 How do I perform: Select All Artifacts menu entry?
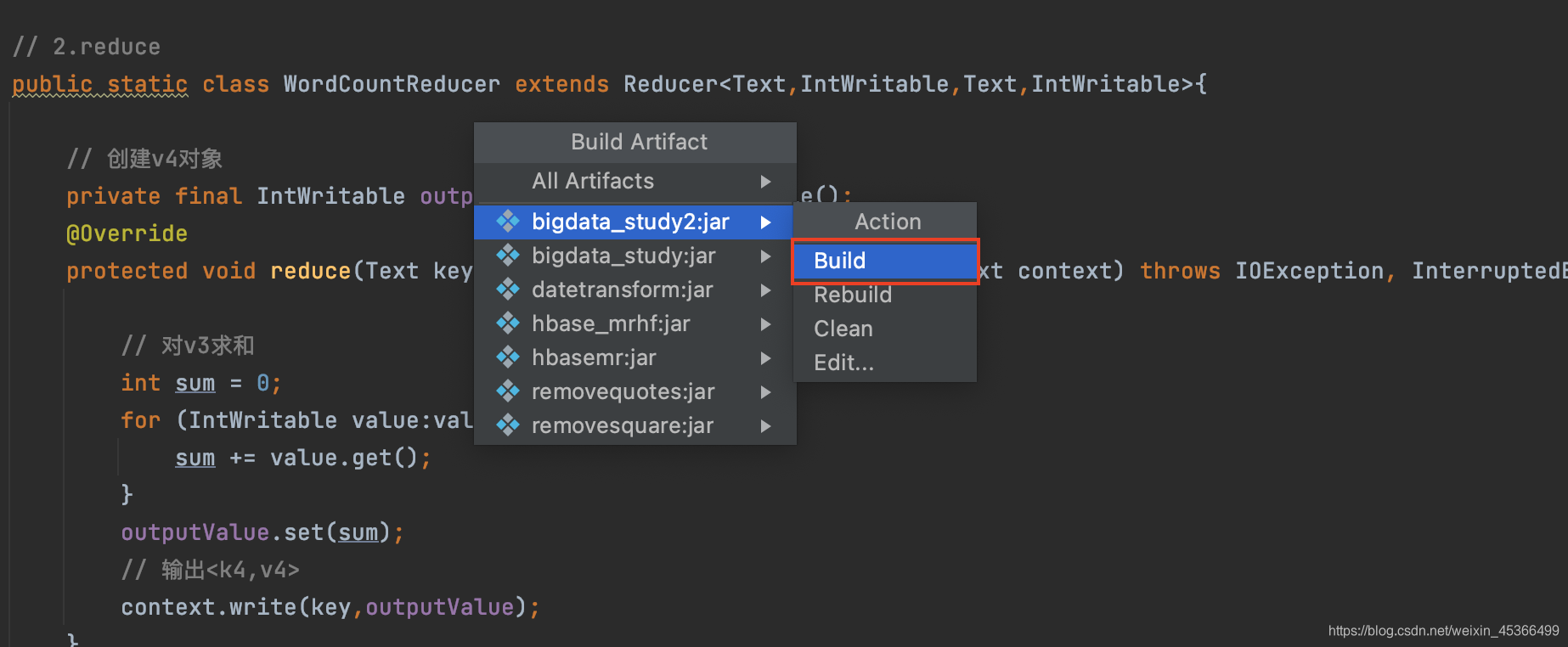tap(635, 181)
